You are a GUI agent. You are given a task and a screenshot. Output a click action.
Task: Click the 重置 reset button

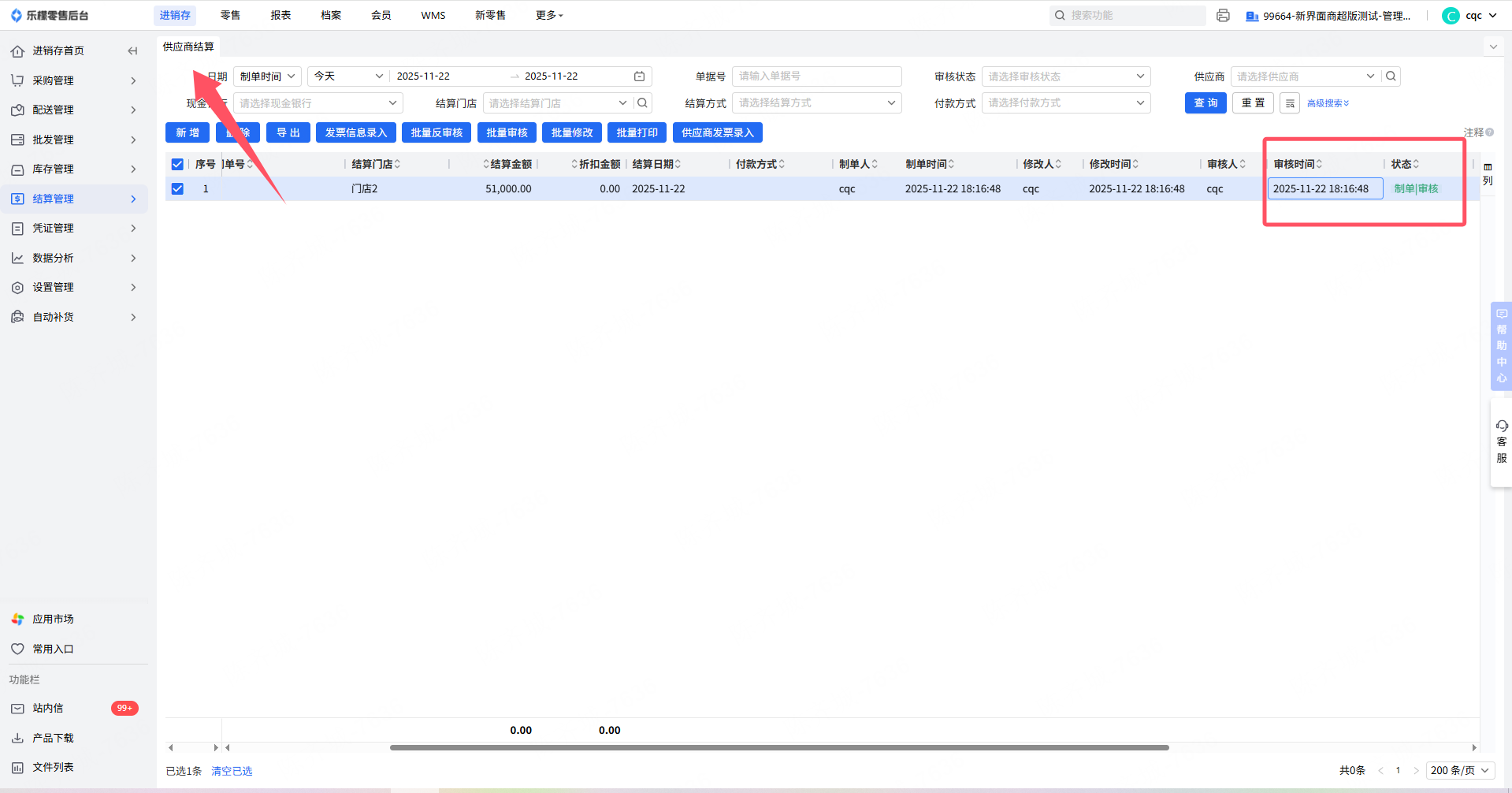[1253, 103]
